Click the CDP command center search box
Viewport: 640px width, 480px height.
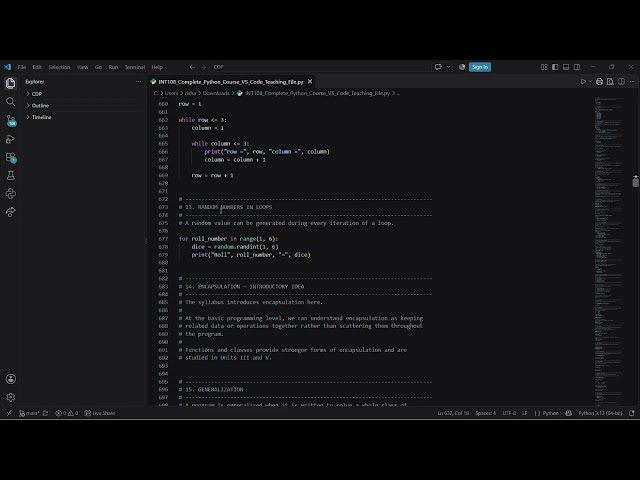click(320, 67)
